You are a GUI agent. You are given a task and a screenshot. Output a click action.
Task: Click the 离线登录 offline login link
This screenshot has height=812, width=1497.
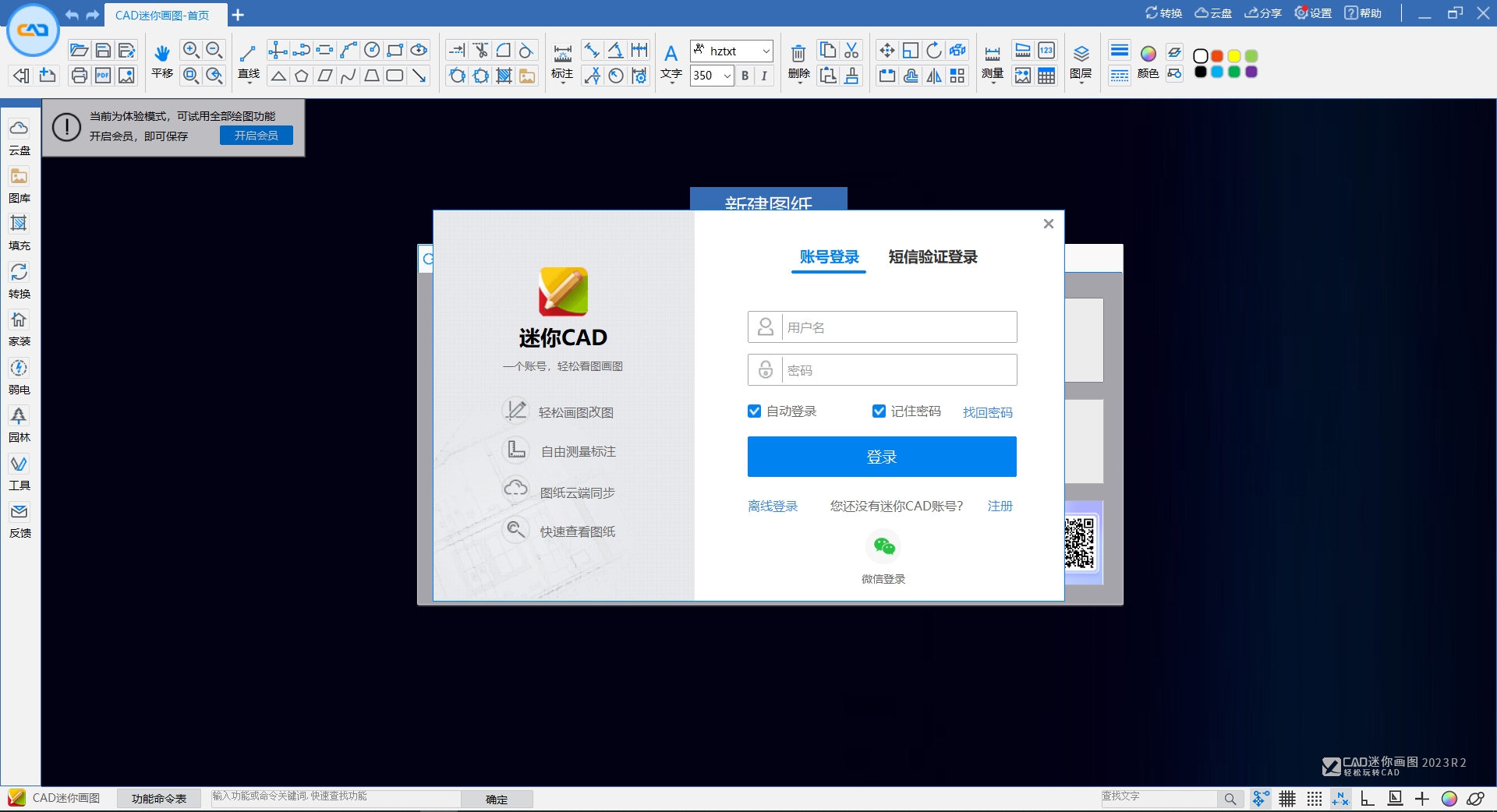click(773, 506)
